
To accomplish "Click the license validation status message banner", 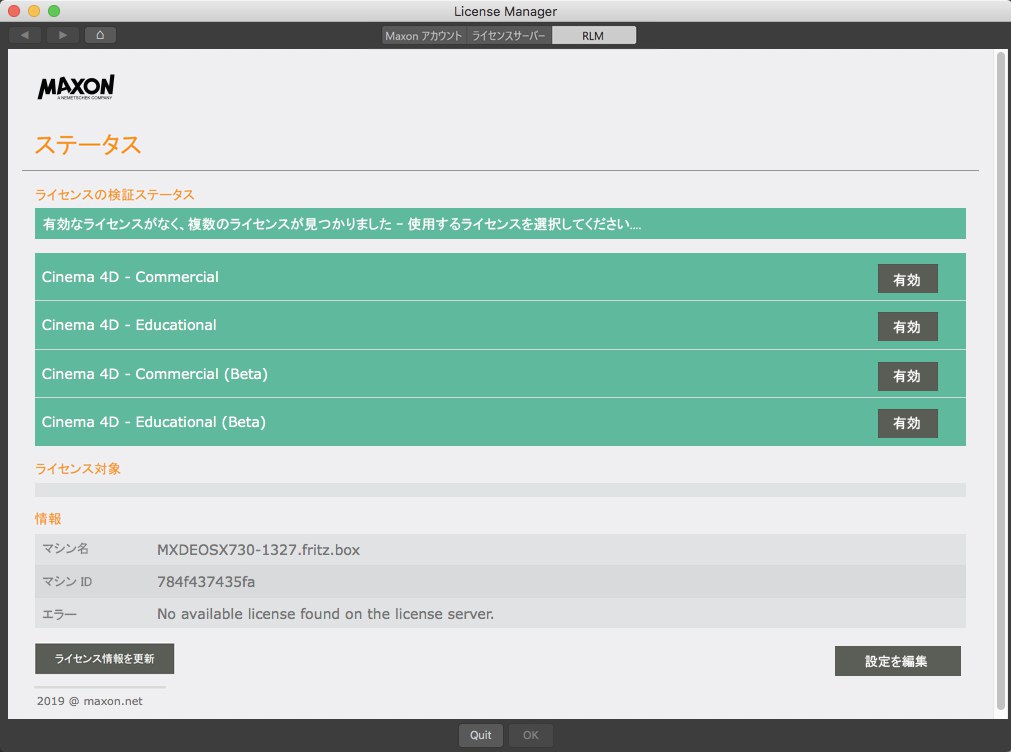I will coord(500,224).
